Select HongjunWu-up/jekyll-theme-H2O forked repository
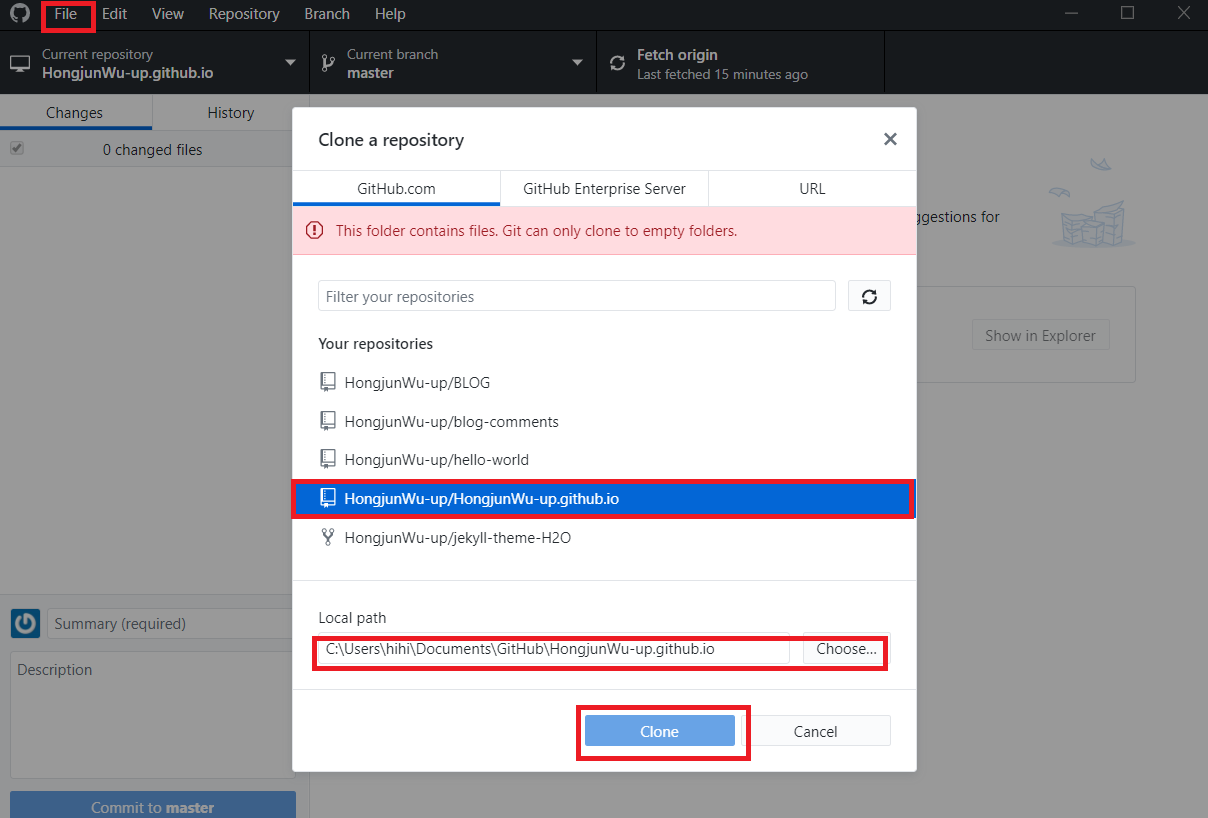This screenshot has width=1208, height=818. click(x=604, y=537)
